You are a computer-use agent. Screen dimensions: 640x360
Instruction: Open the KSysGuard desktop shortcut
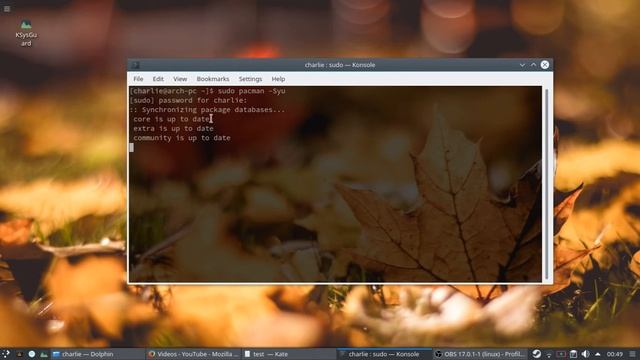coord(26,33)
